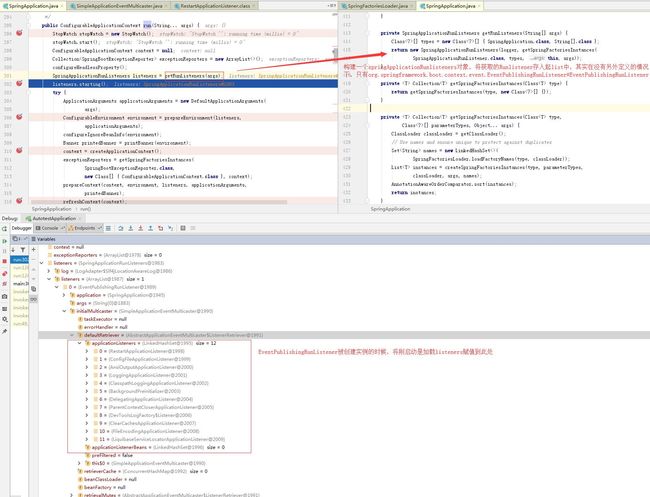Image resolution: width=650 pixels, height=497 pixels.
Task: Click the Restore Layout icon
Action: [x=5, y=309]
